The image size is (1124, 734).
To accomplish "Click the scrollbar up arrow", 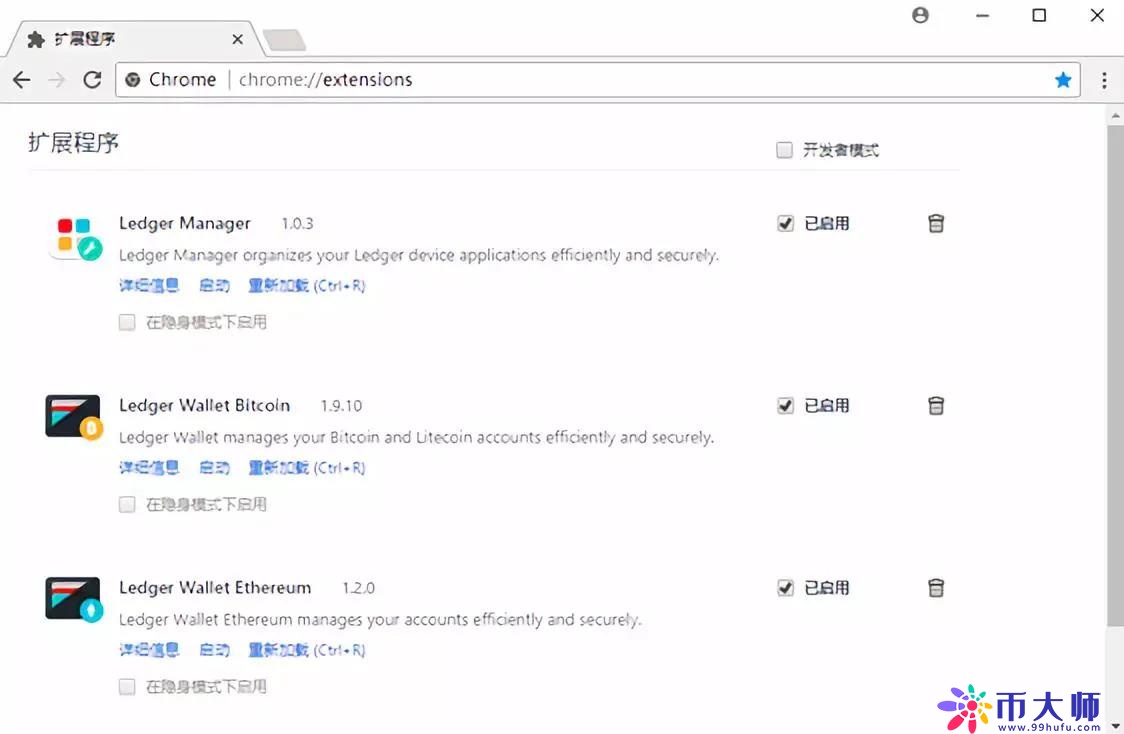I will point(1115,115).
